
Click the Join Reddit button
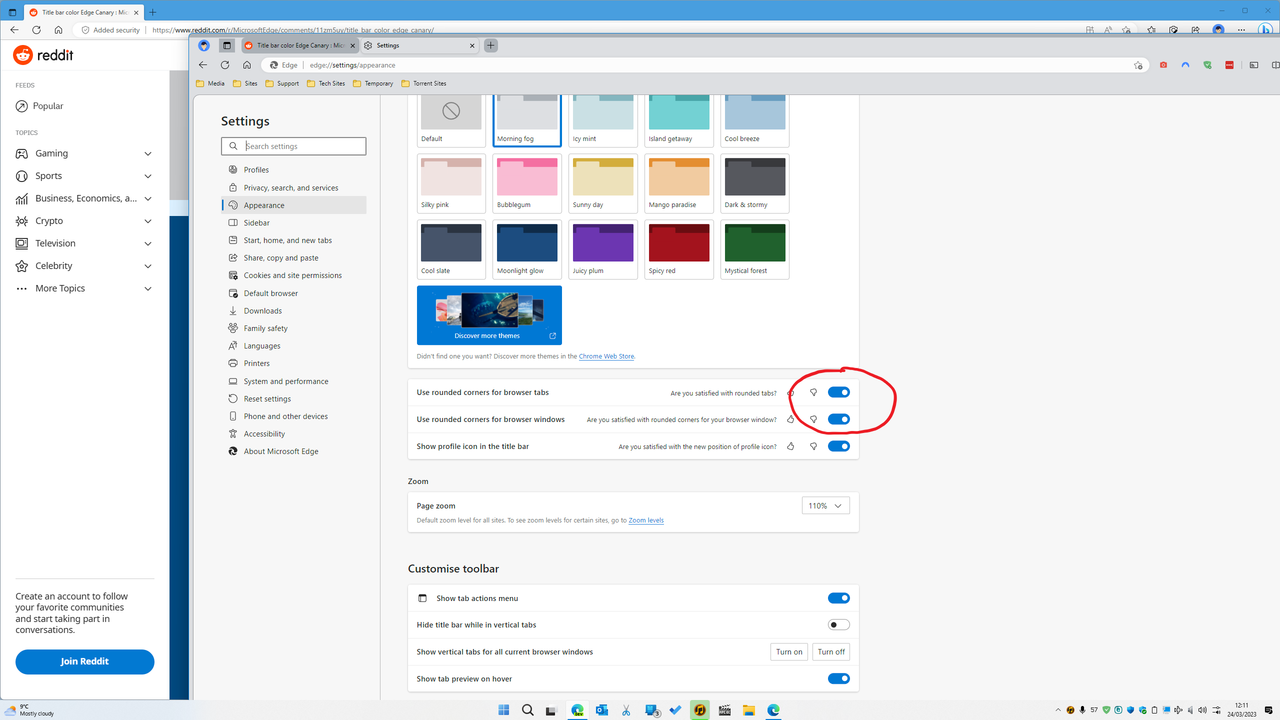[x=84, y=661]
